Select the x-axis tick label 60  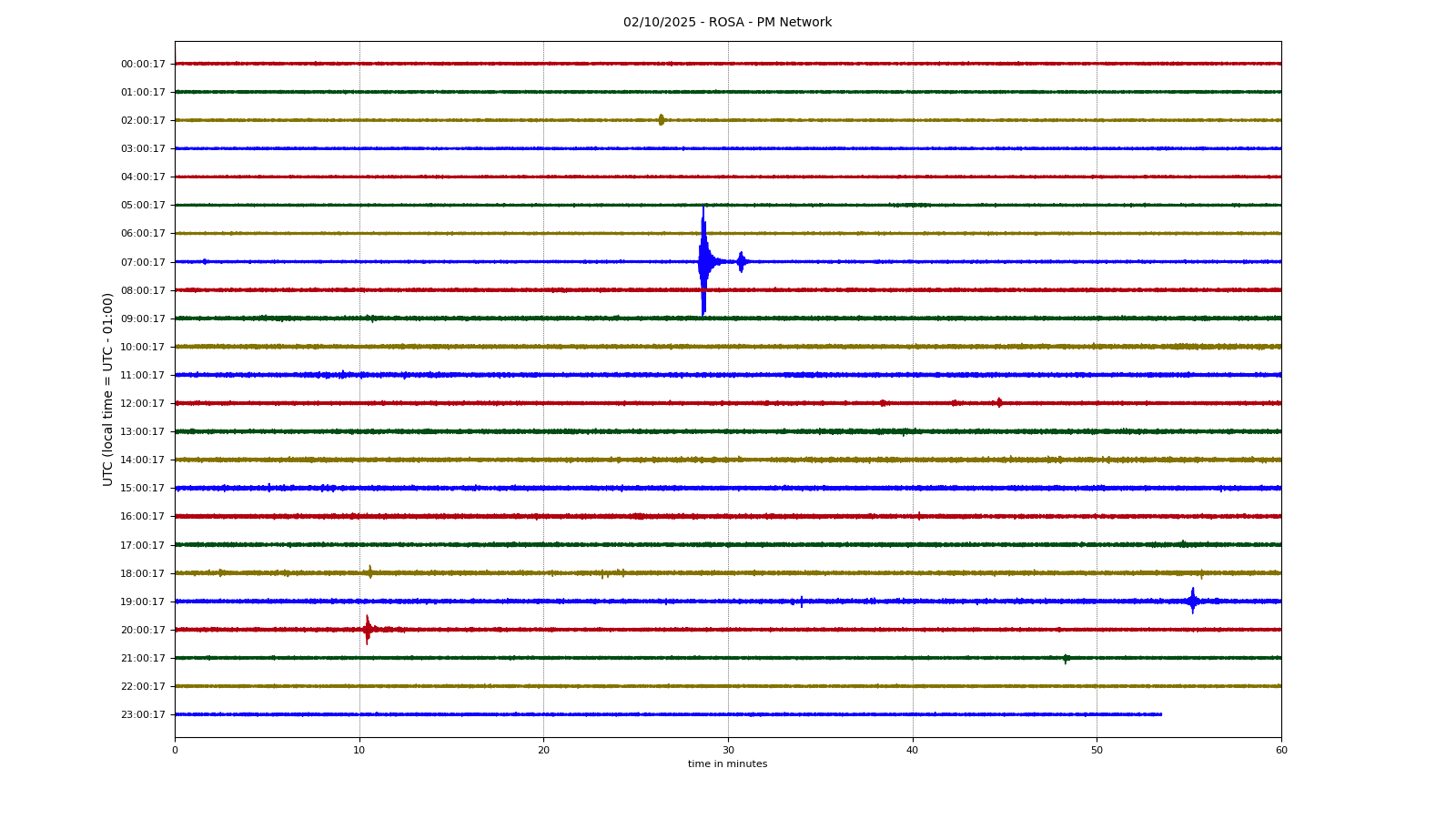coord(1281,750)
